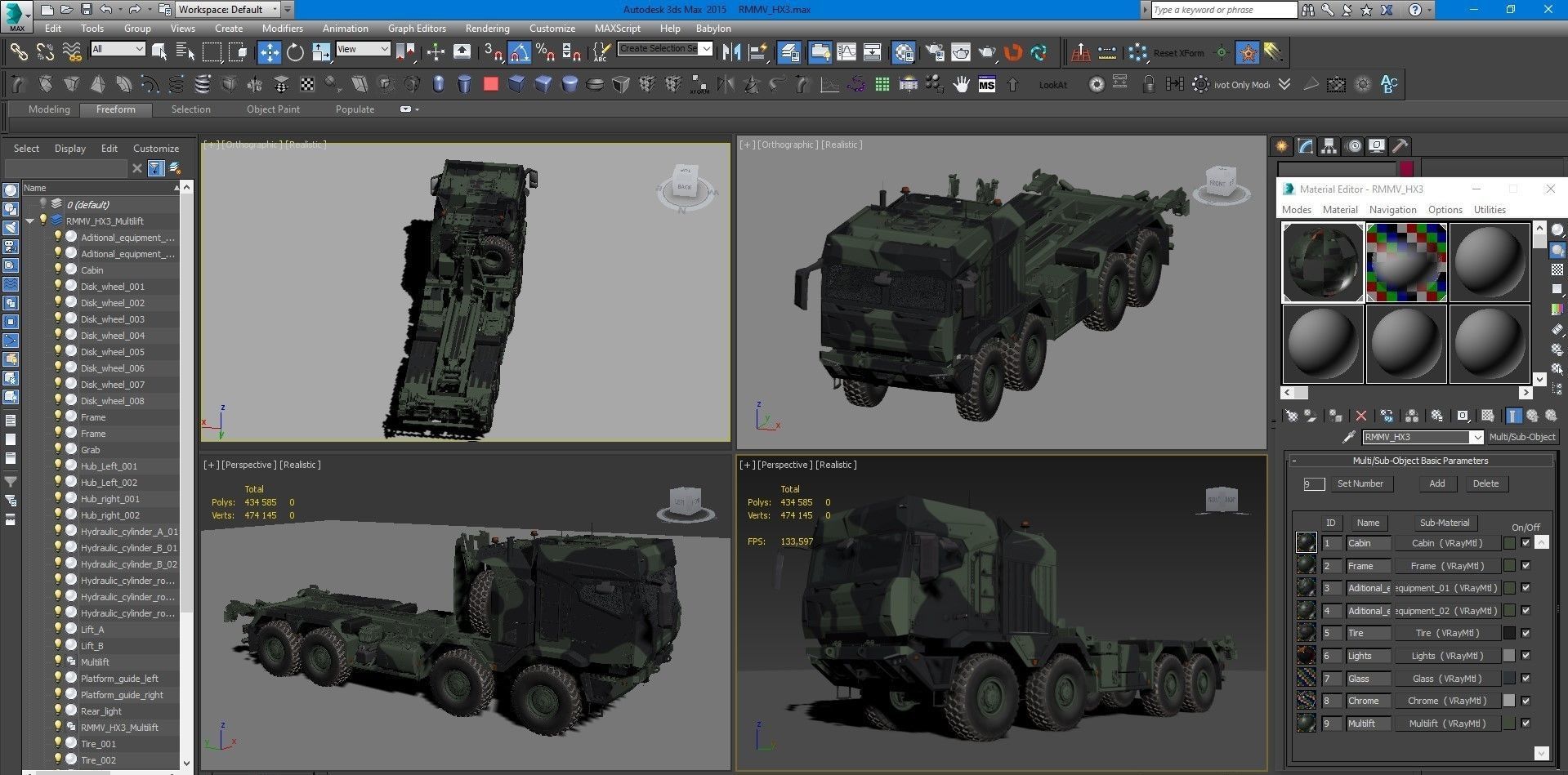Open the Graph Editors menu

[x=417, y=28]
